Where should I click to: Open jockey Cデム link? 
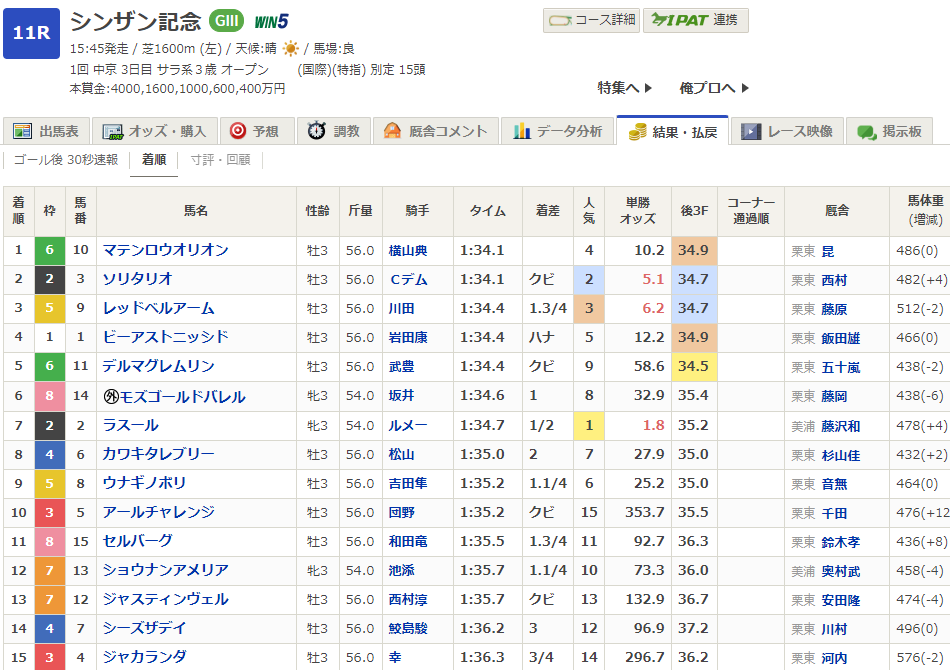coord(408,279)
